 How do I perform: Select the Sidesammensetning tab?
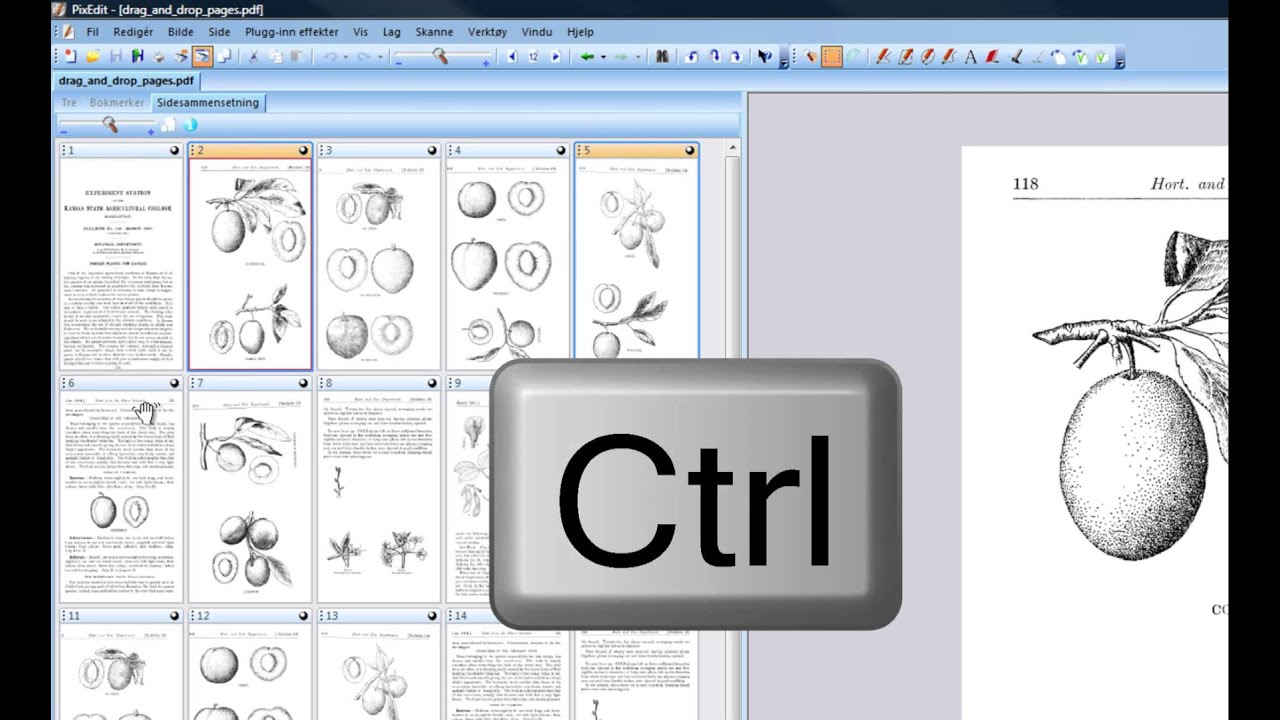207,102
